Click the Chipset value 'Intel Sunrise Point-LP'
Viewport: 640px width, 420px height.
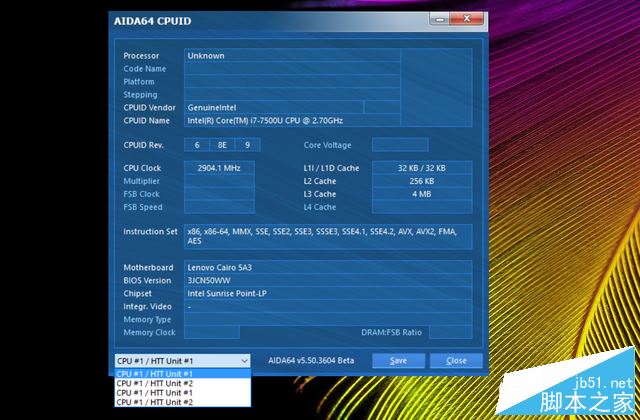(x=227, y=293)
